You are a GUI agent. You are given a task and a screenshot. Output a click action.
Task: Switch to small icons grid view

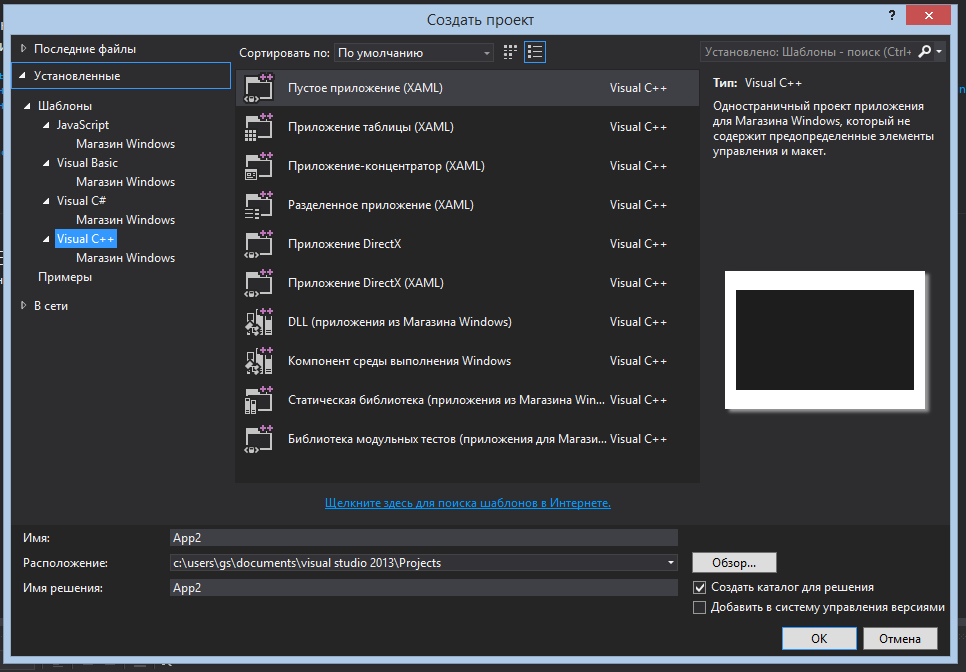click(x=510, y=52)
